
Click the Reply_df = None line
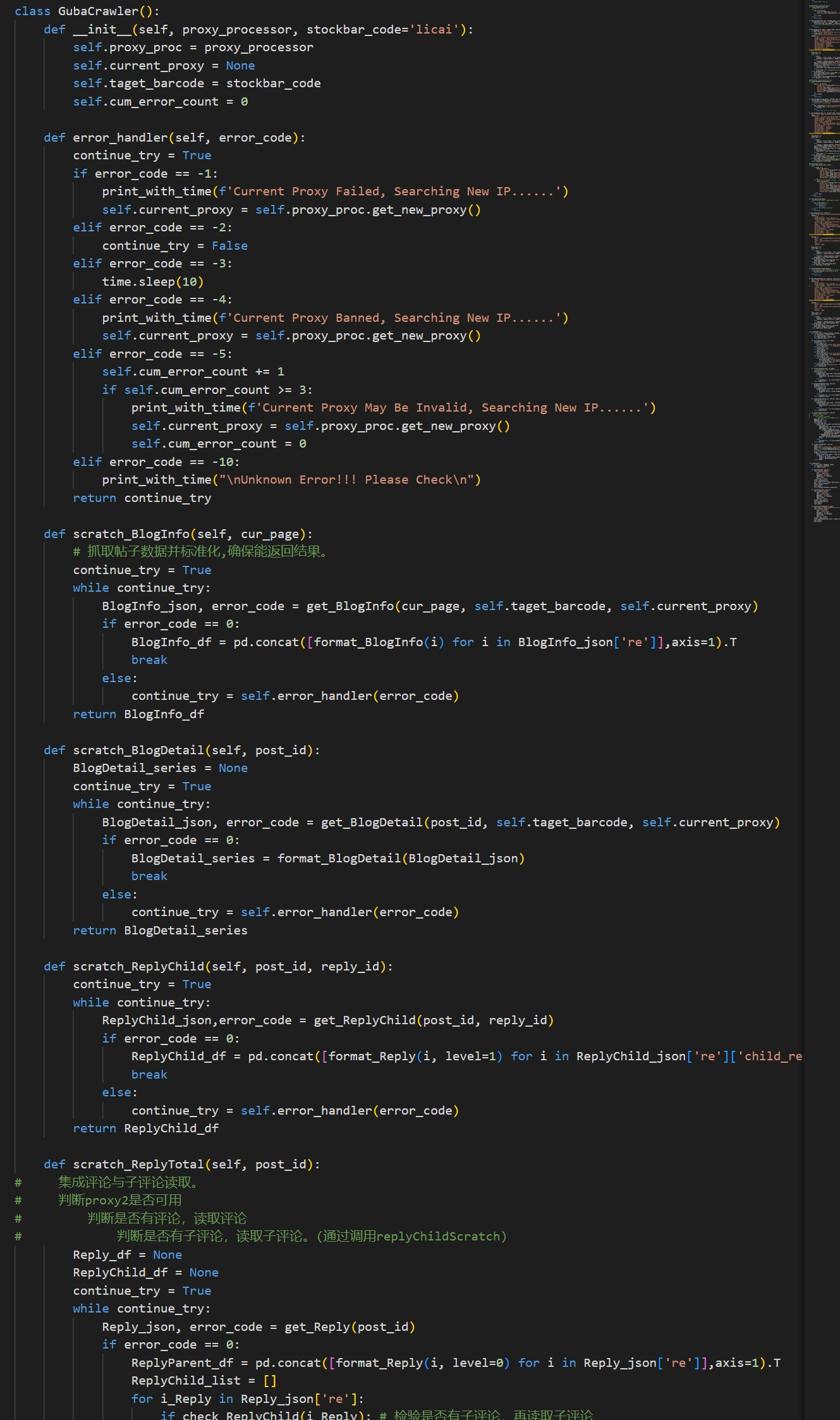click(x=127, y=1254)
